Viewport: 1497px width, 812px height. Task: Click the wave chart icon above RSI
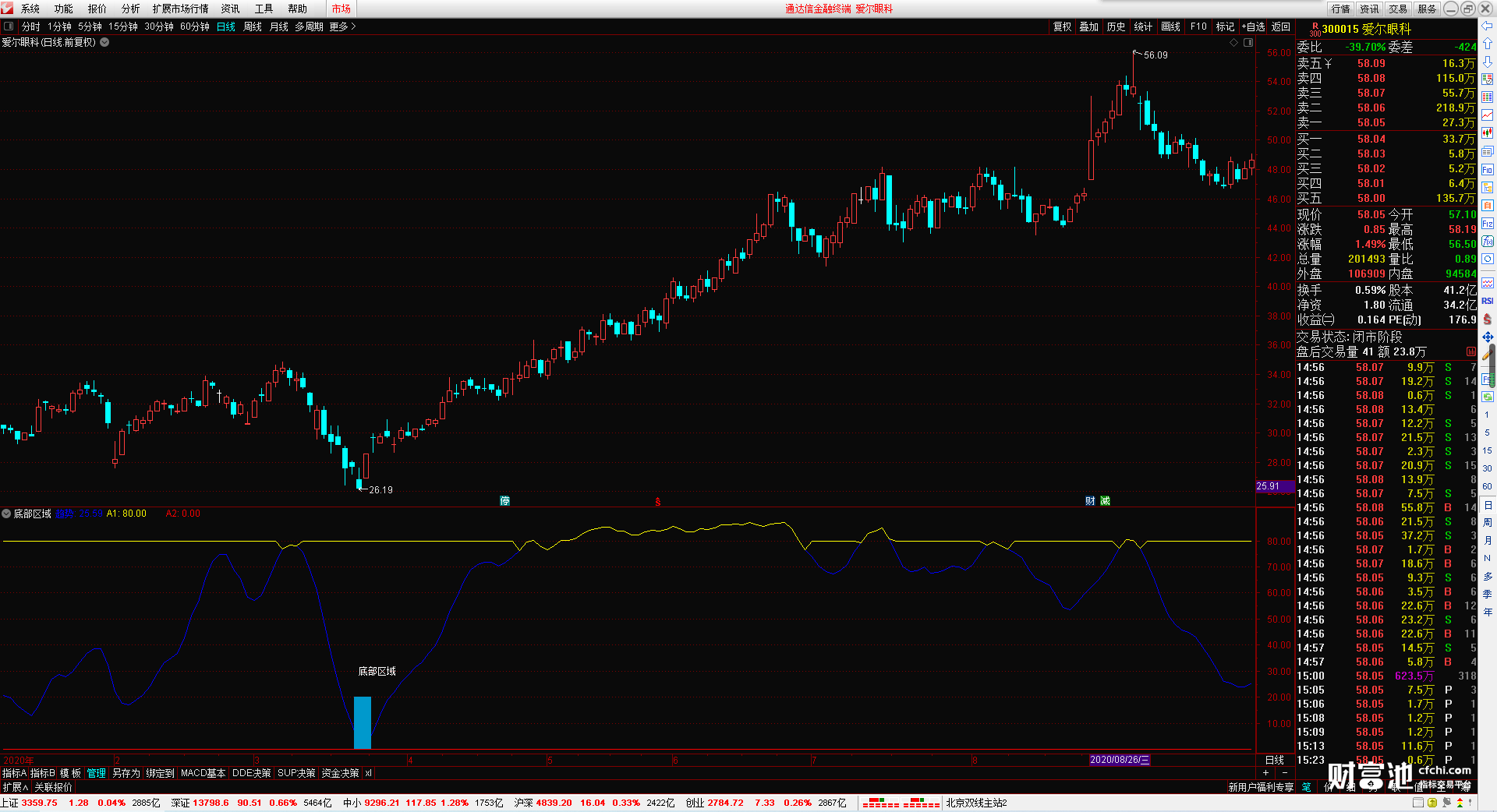tap(1488, 283)
